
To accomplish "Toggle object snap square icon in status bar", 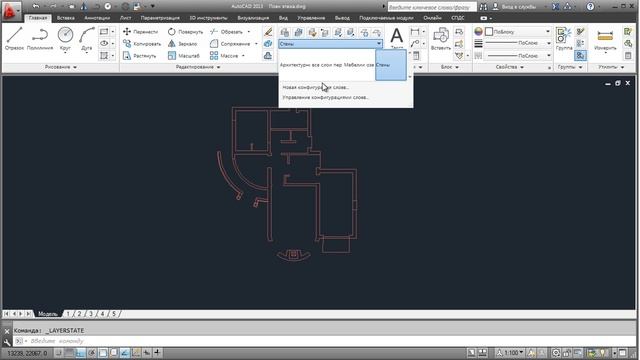I will (x=103, y=353).
